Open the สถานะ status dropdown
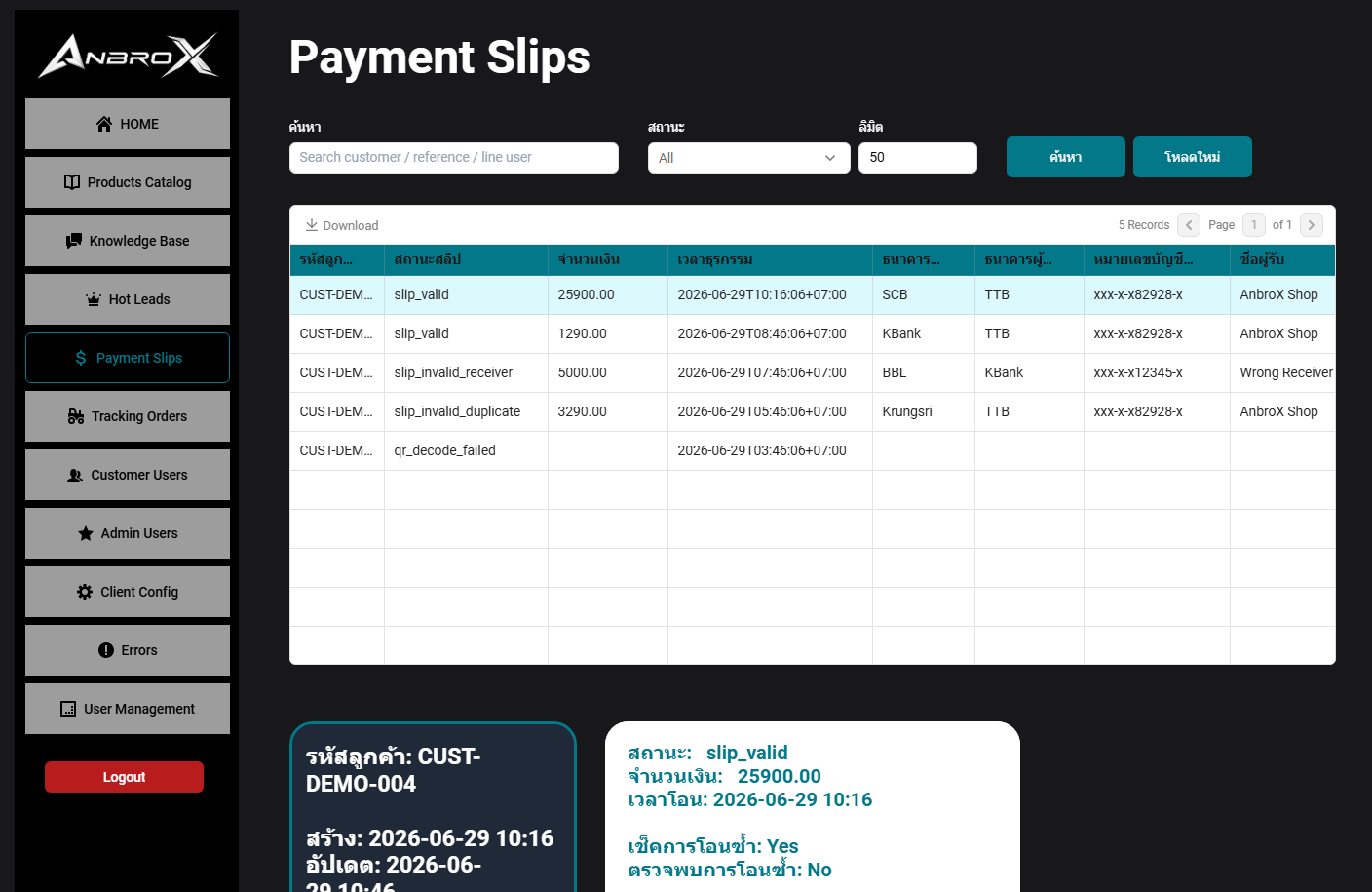Image resolution: width=1372 pixels, height=892 pixels. point(748,158)
